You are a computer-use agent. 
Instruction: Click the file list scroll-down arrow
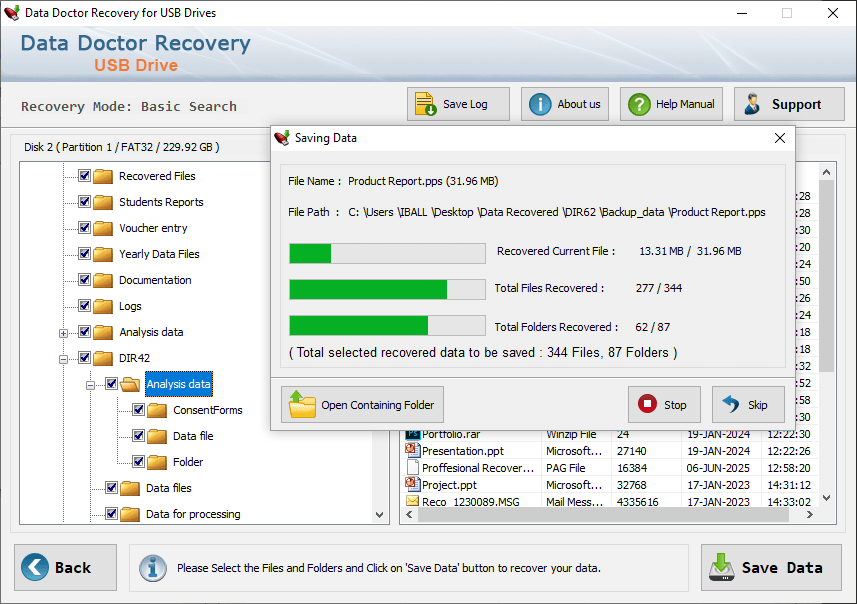(x=826, y=497)
